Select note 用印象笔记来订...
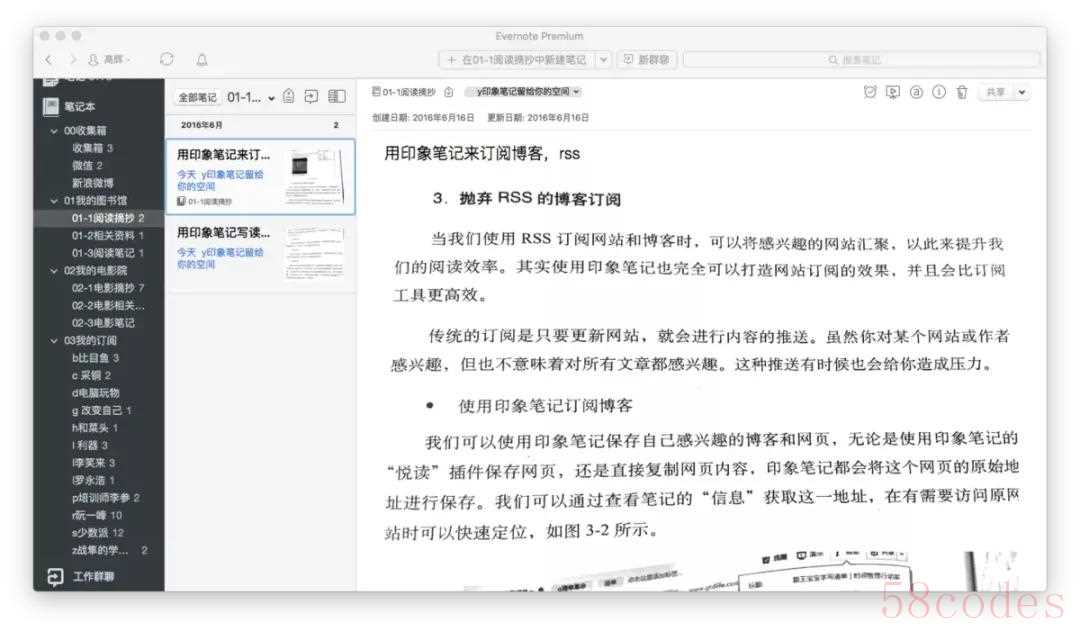The width and height of the screenshot is (1080, 631). click(260, 176)
